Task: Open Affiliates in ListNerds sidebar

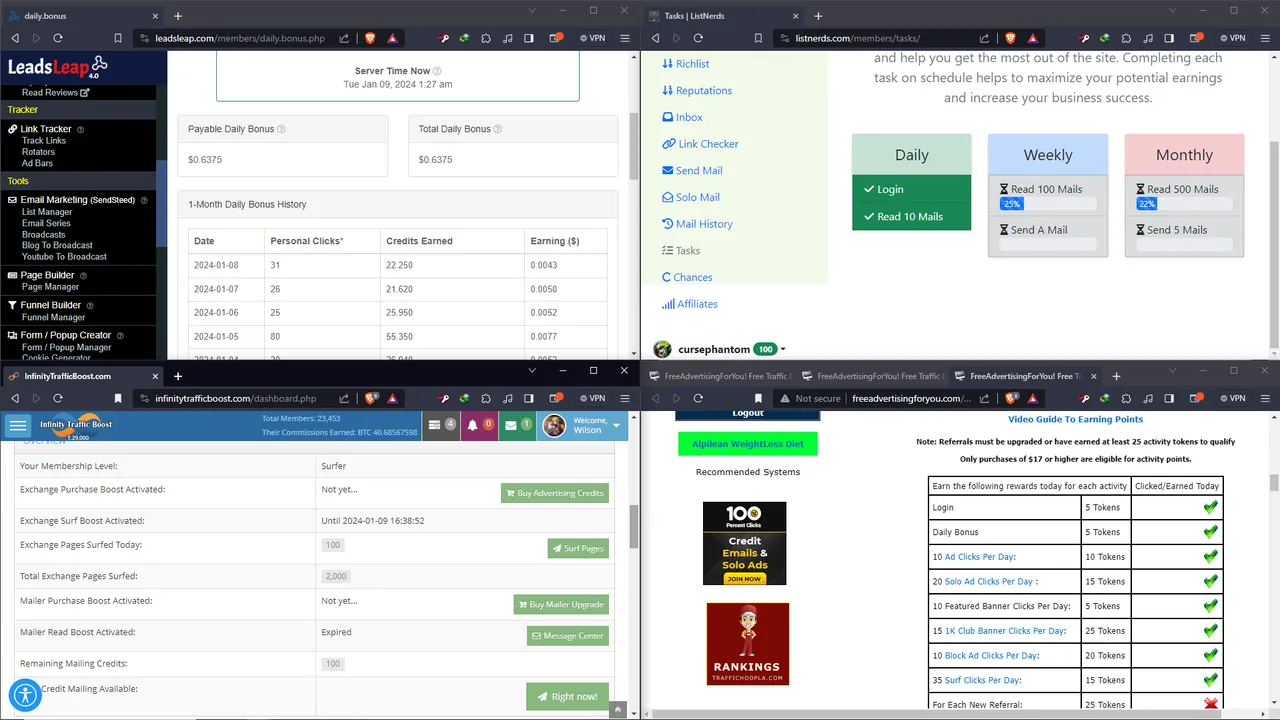Action: tap(689, 304)
